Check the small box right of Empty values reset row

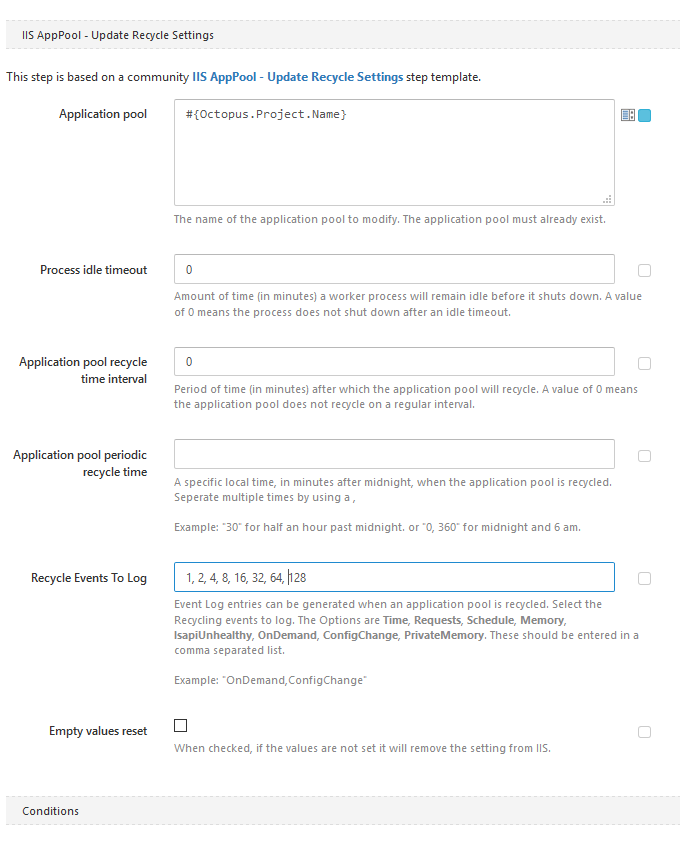pyautogui.click(x=644, y=731)
